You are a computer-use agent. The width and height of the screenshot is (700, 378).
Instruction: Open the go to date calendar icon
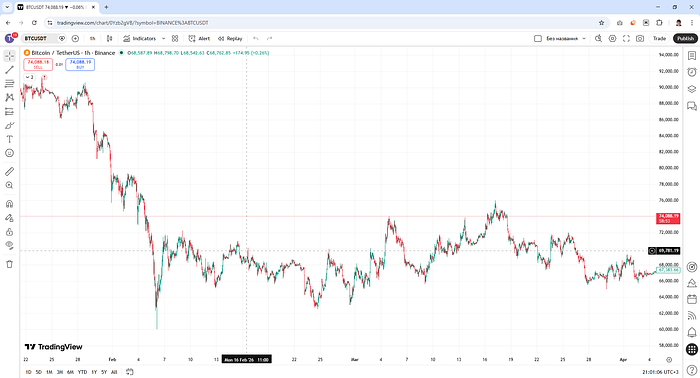(130, 372)
